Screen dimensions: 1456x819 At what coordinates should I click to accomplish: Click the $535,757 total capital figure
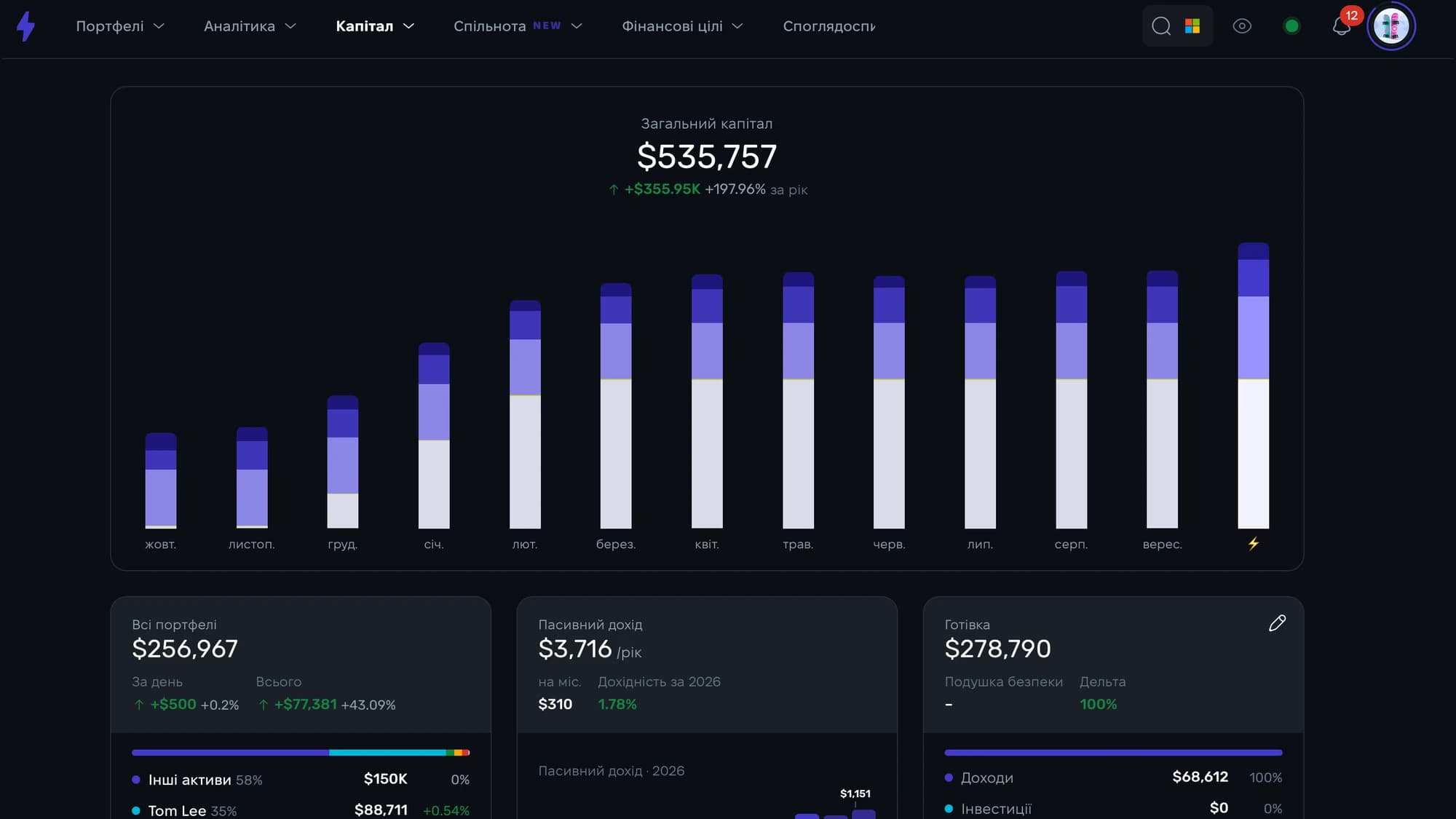click(707, 157)
